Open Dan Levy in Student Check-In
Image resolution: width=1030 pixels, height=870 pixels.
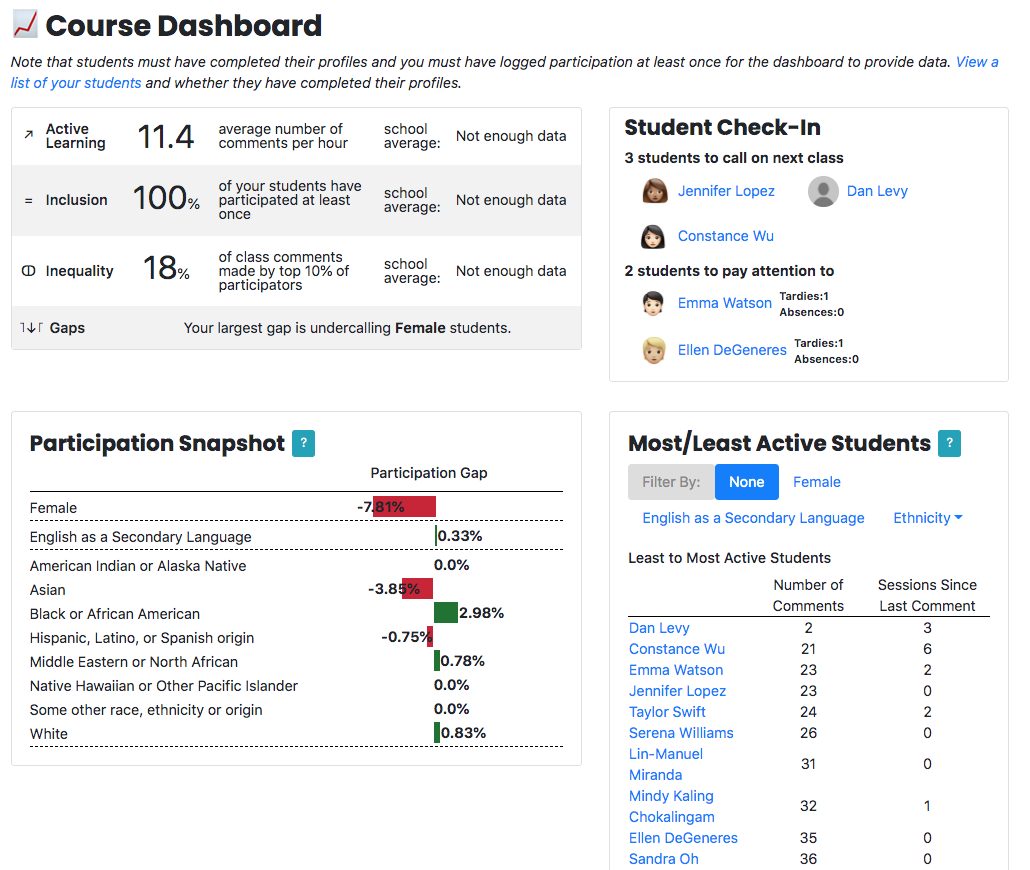click(877, 191)
